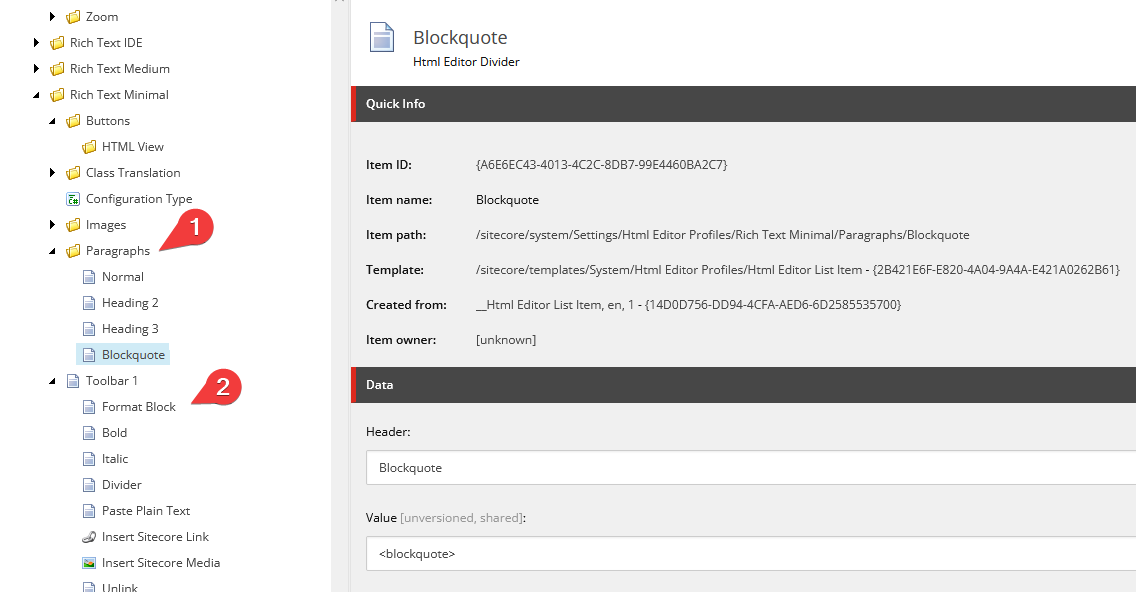Image resolution: width=1136 pixels, height=592 pixels.
Task: Click the Item path value text
Action: tap(722, 235)
